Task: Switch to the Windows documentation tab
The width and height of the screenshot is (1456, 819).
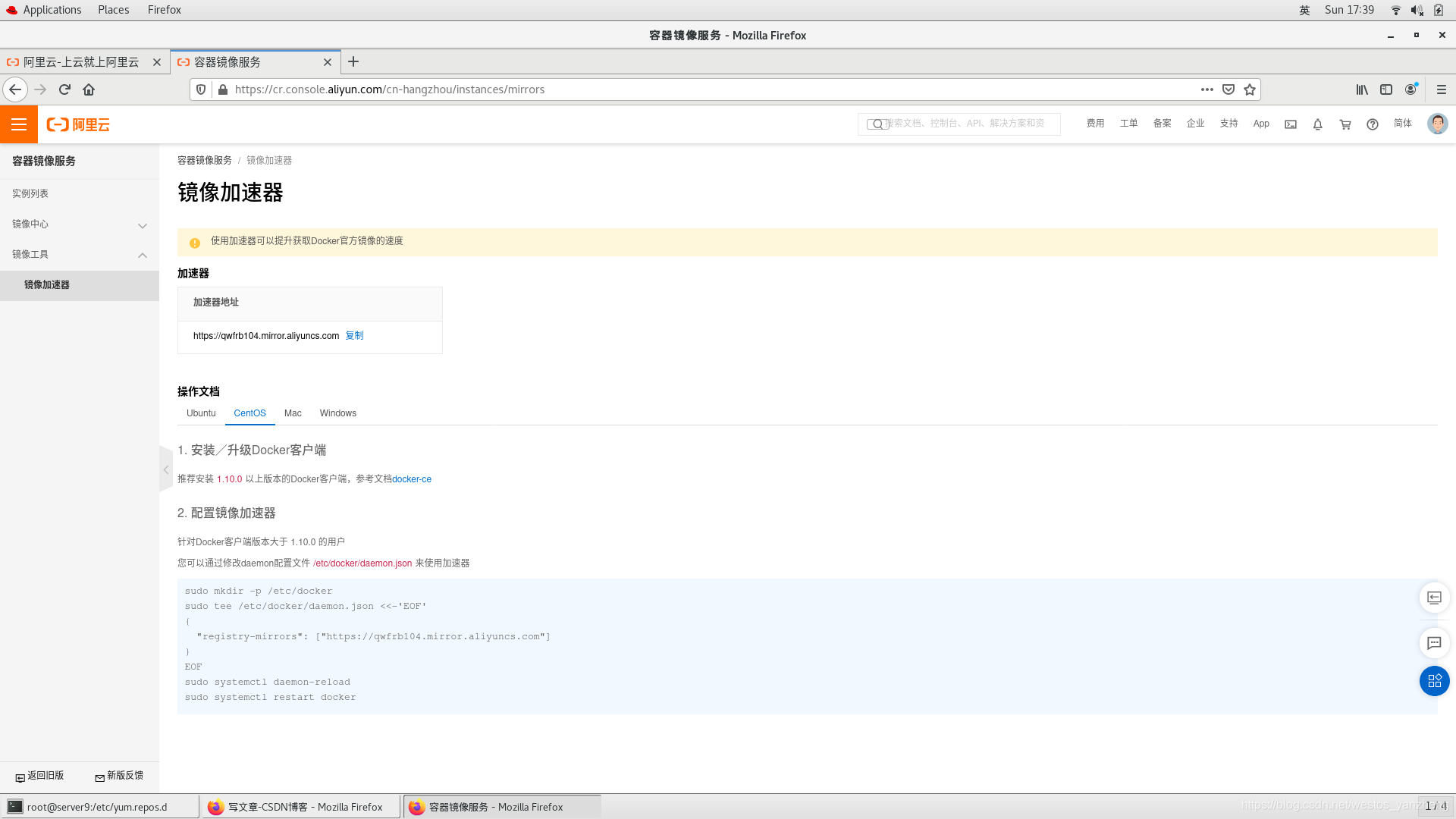Action: pos(337,413)
